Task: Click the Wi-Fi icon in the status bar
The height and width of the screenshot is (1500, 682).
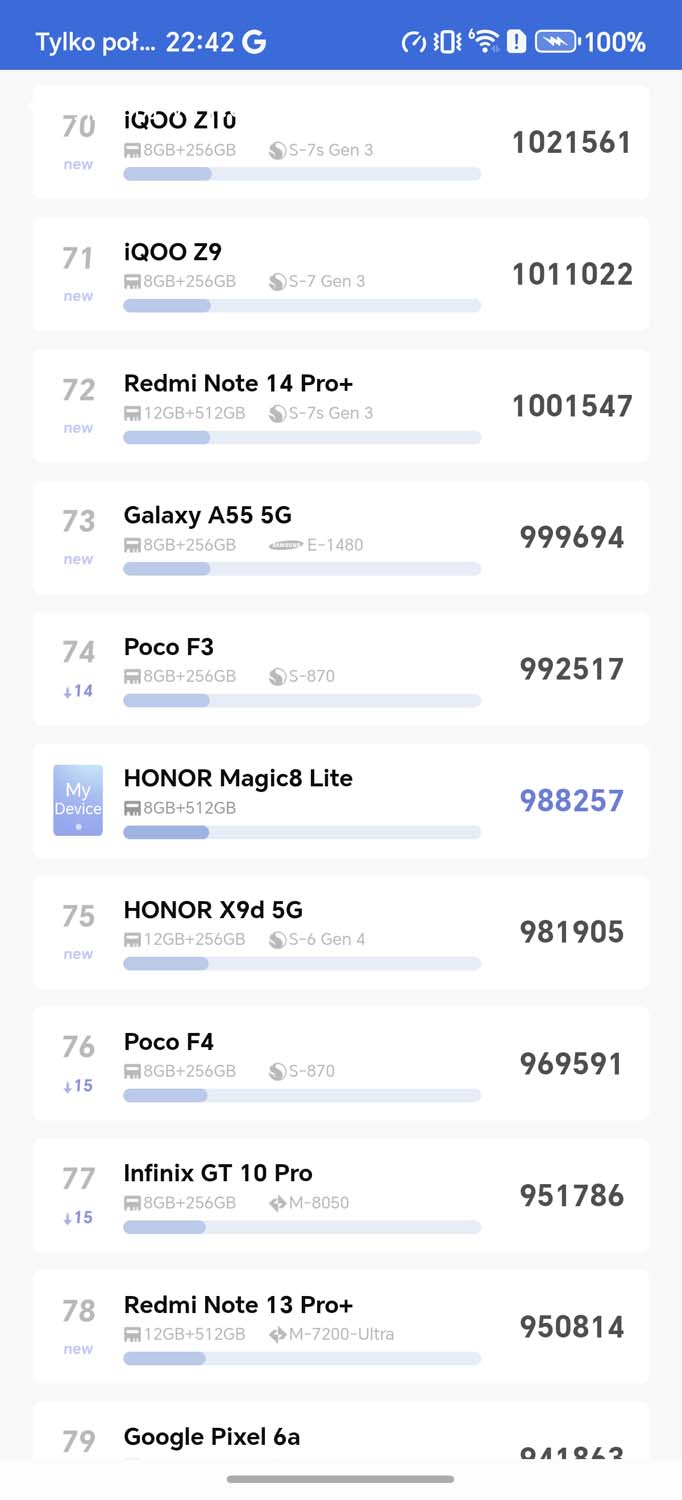Action: (484, 41)
